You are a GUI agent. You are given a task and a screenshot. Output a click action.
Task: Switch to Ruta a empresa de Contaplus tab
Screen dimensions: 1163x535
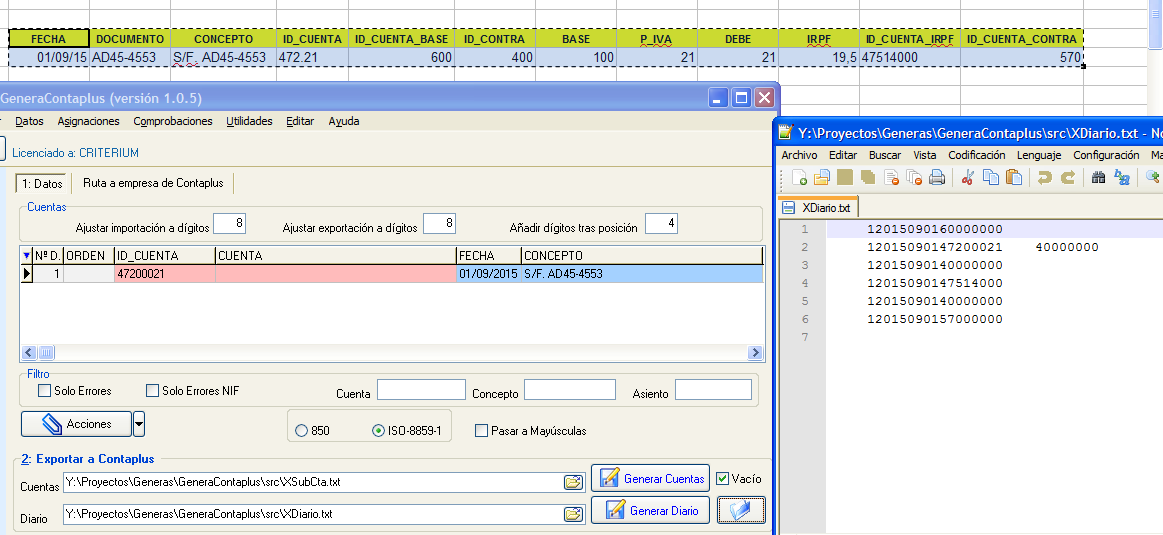pos(153,183)
